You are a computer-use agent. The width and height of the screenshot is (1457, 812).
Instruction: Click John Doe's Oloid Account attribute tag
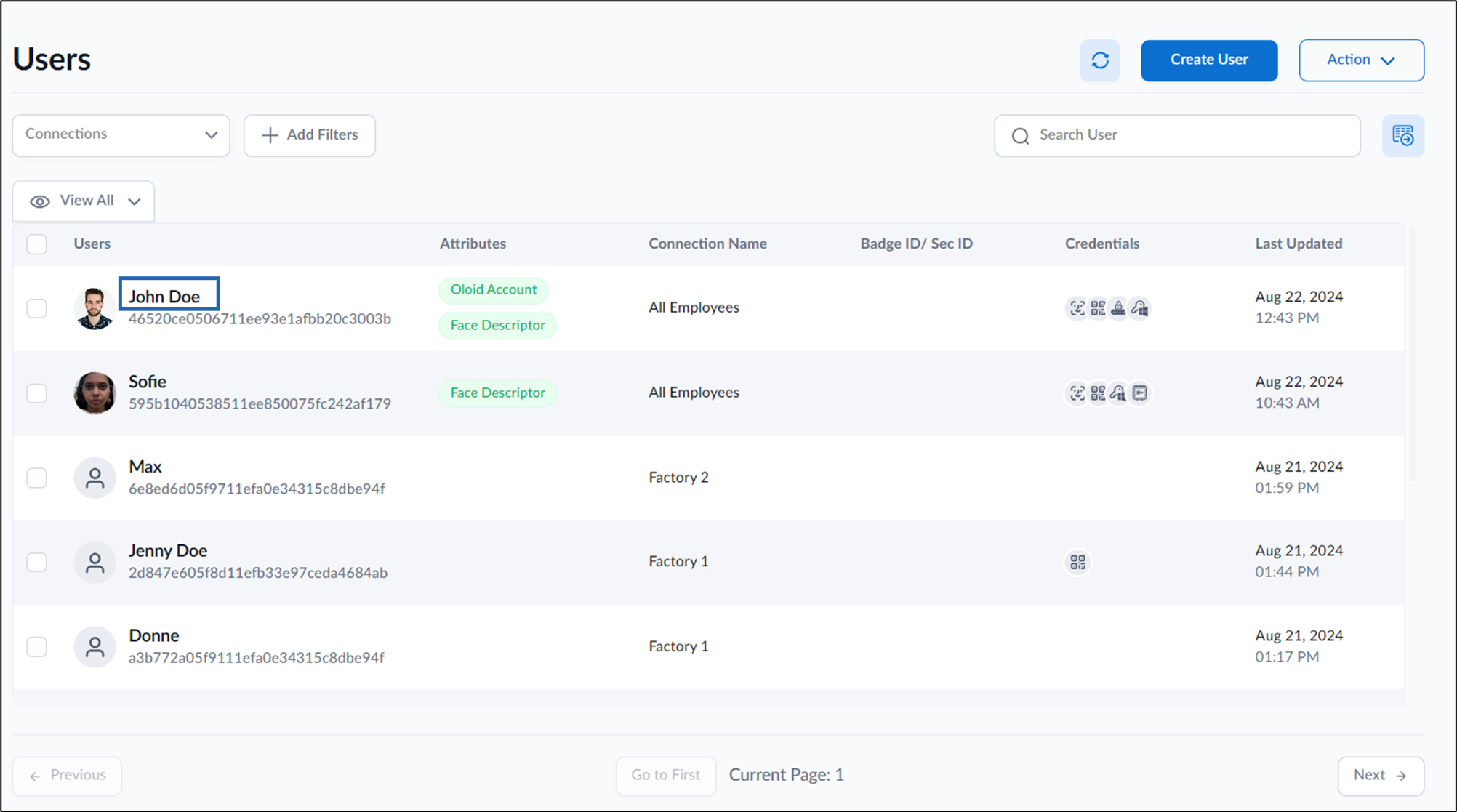494,290
